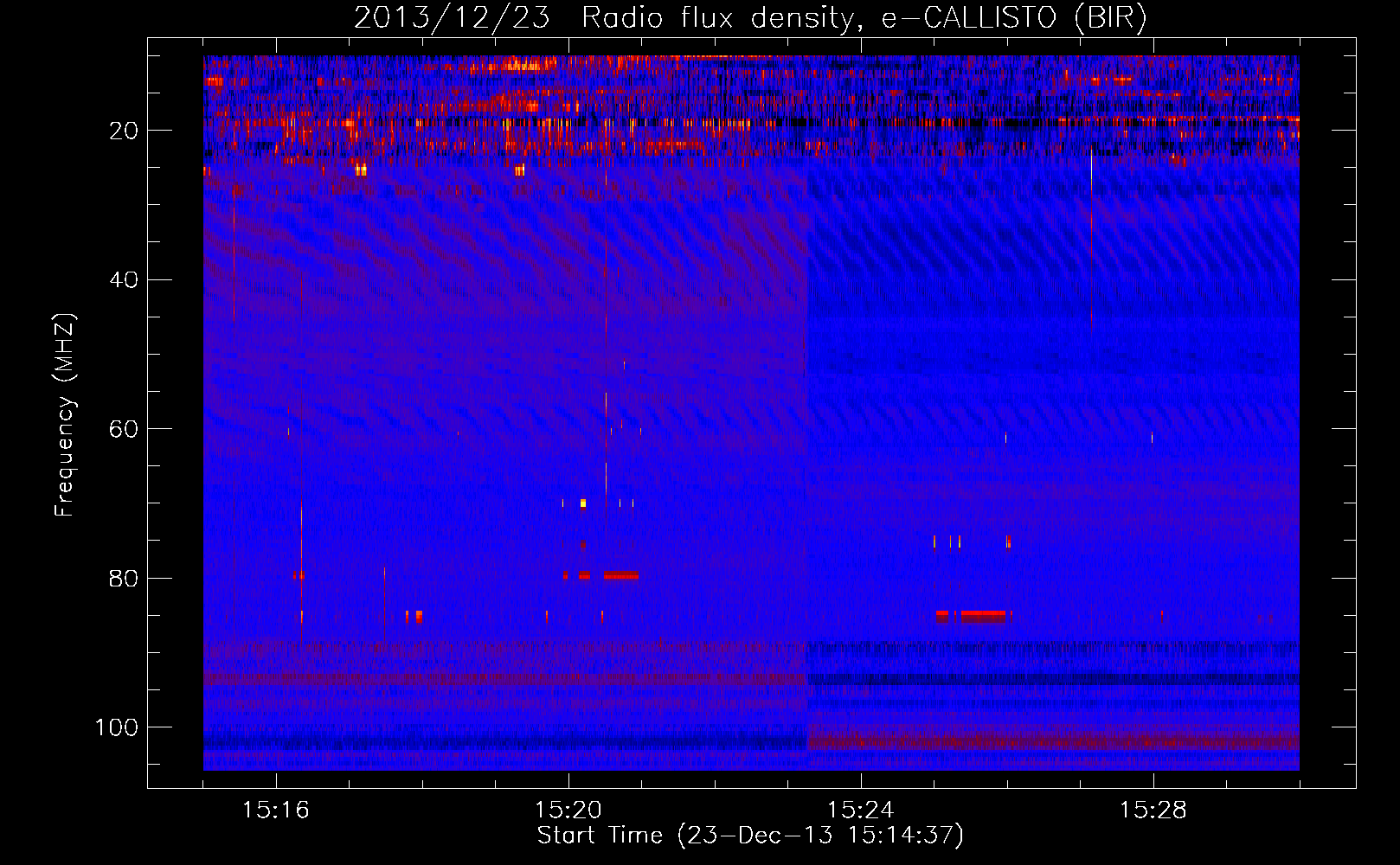This screenshot has height=865, width=1400.
Task: Click the red burst at 80 MHz near 15:20:30
Action: coord(621,574)
